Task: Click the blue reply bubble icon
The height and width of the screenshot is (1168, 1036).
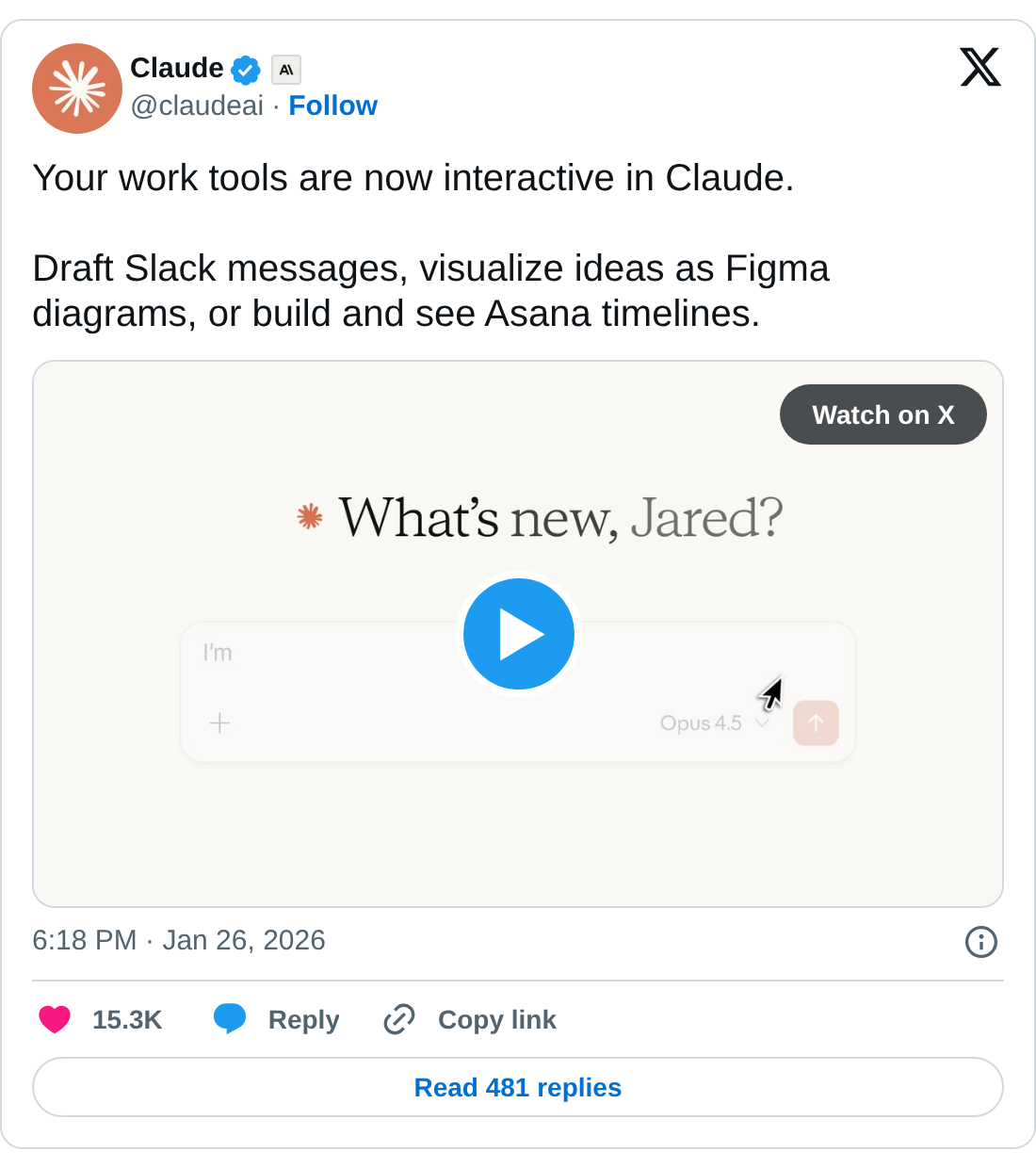Action: click(230, 1019)
